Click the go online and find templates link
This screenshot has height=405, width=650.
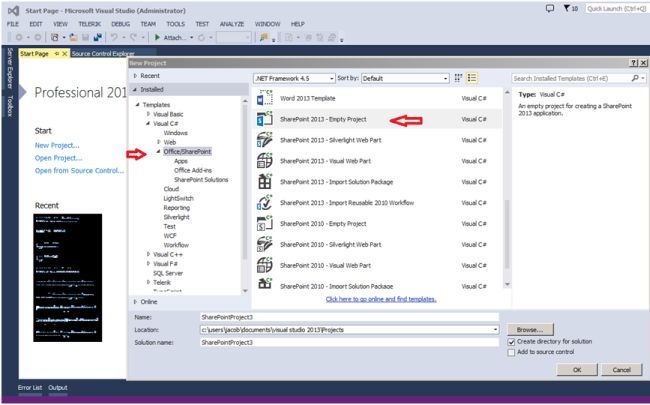381,299
